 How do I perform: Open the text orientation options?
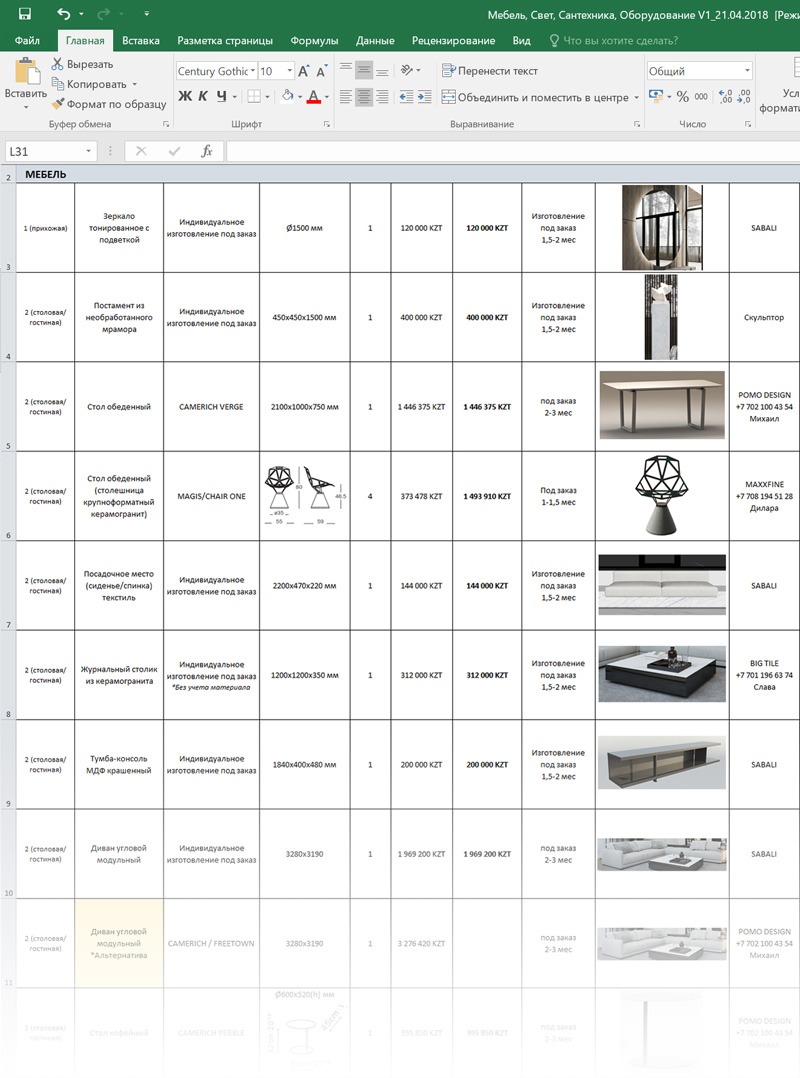[x=410, y=69]
